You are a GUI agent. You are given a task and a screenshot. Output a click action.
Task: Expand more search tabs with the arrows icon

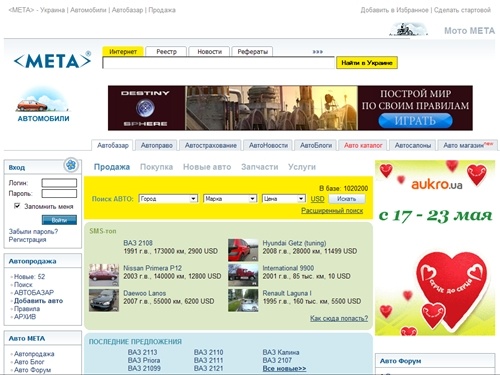click(318, 52)
